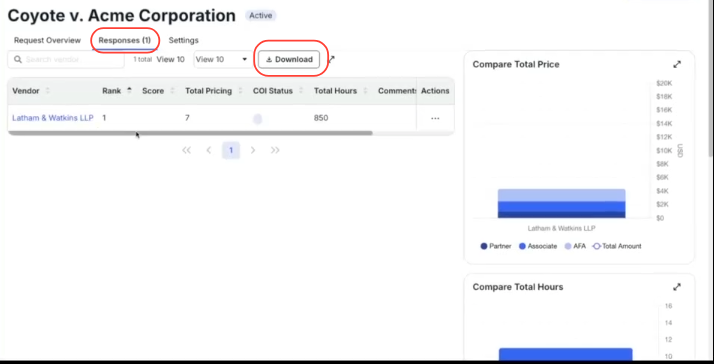Click the expand table icon beside Download
714x364 pixels.
[x=332, y=59]
